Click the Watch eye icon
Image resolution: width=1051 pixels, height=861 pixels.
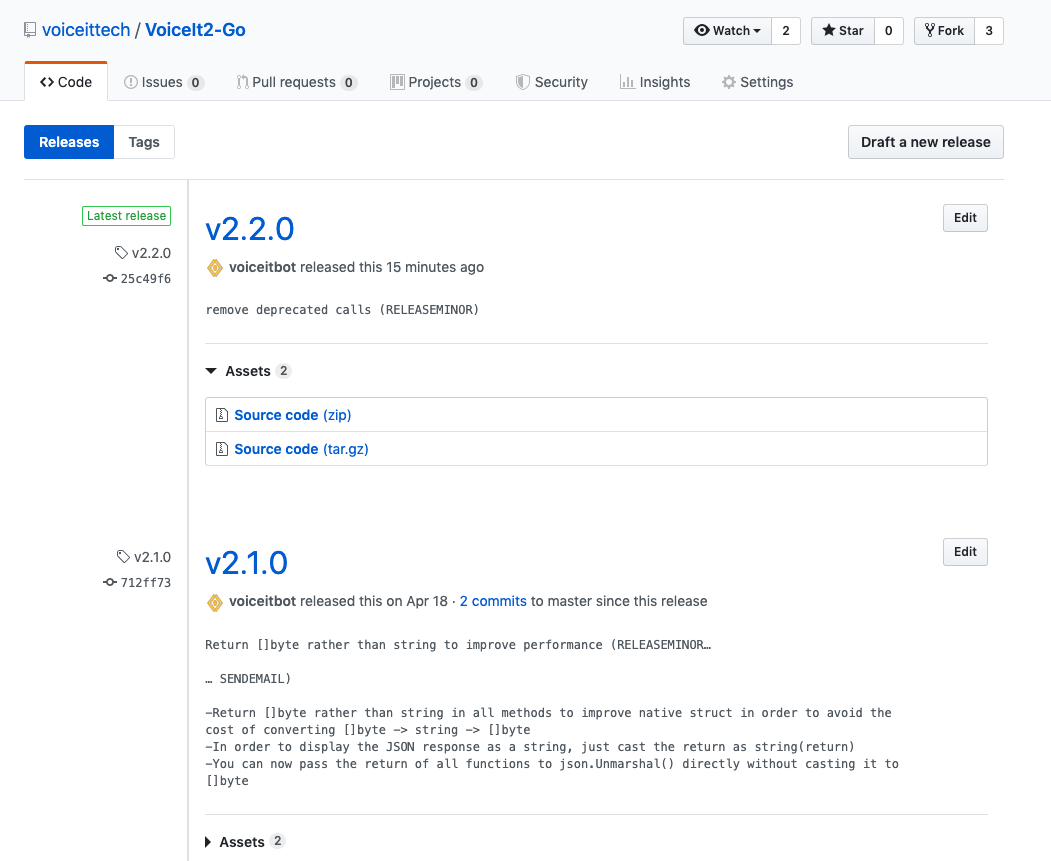[x=702, y=30]
